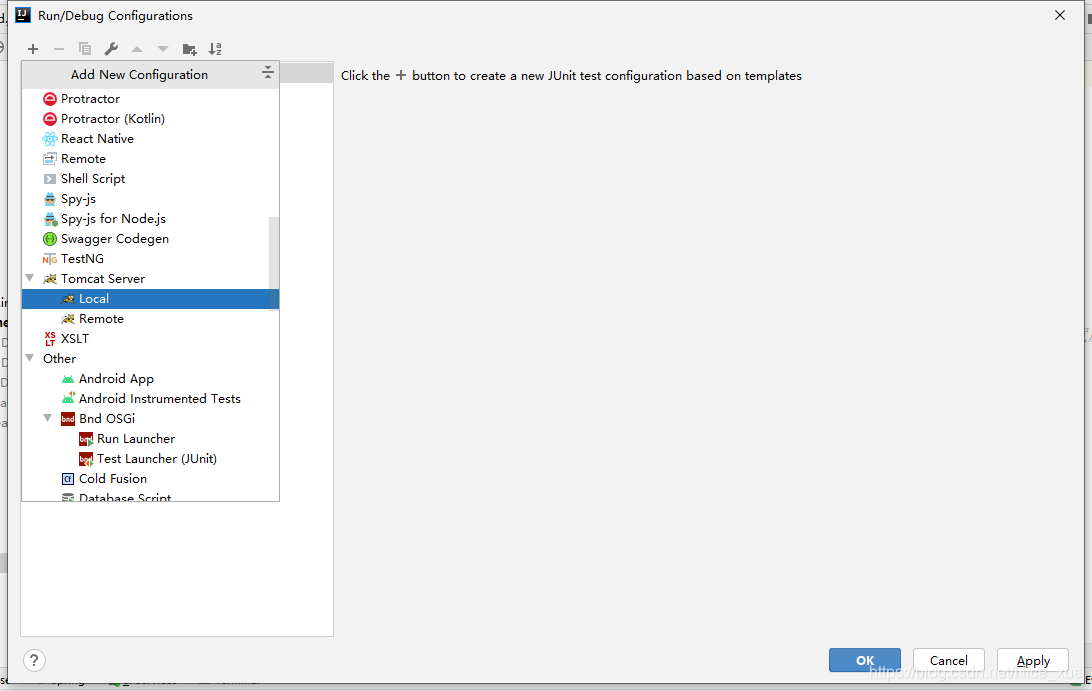Screen dimensions: 1092x691
Task: Click the OK button
Action: coord(864,660)
